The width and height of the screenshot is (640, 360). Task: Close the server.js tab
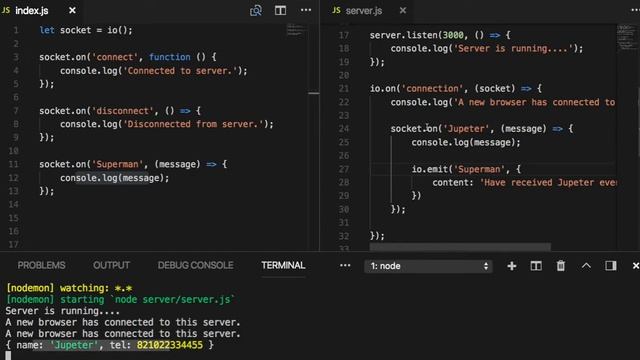click(403, 10)
